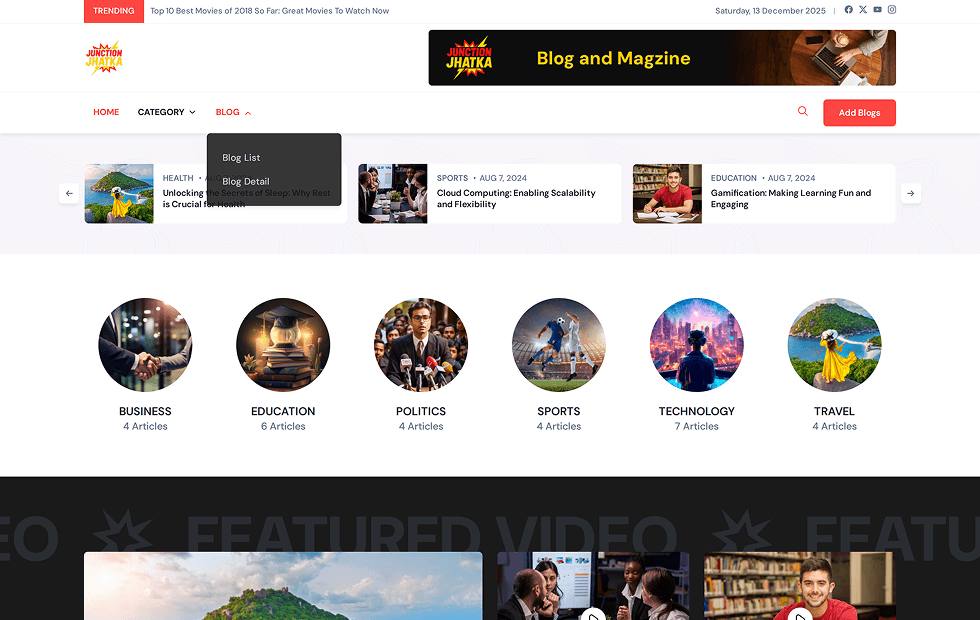Open the Instagram social icon
The width and height of the screenshot is (980, 620).
(892, 10)
